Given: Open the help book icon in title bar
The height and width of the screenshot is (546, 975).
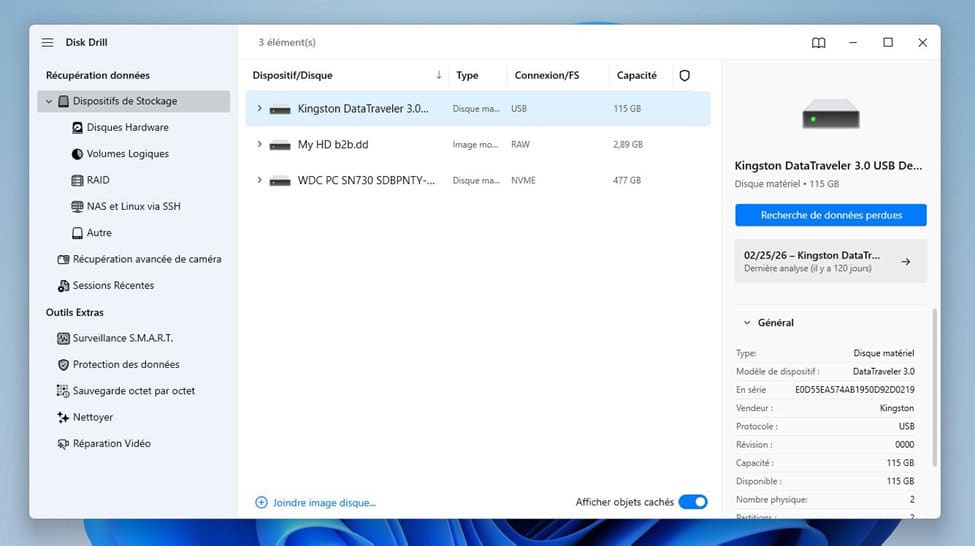Looking at the screenshot, I should pos(818,42).
